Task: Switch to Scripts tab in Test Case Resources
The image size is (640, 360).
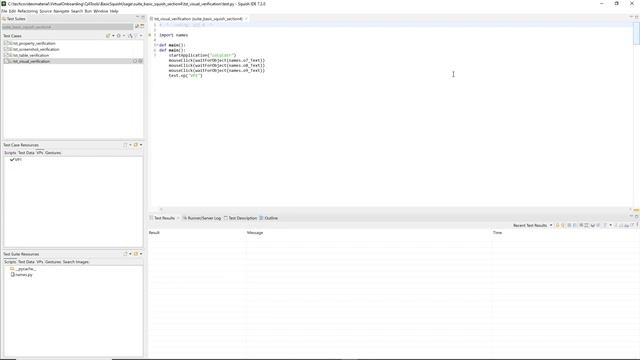Action: pos(10,153)
